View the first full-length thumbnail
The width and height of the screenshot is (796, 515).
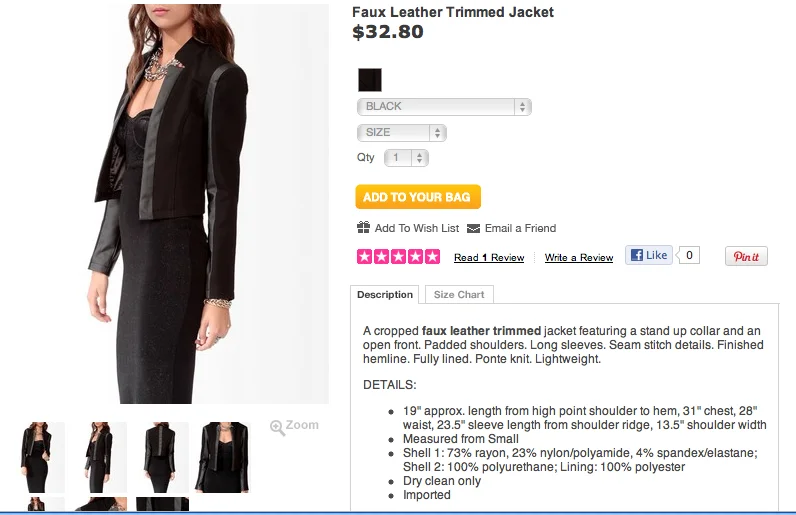click(42, 457)
